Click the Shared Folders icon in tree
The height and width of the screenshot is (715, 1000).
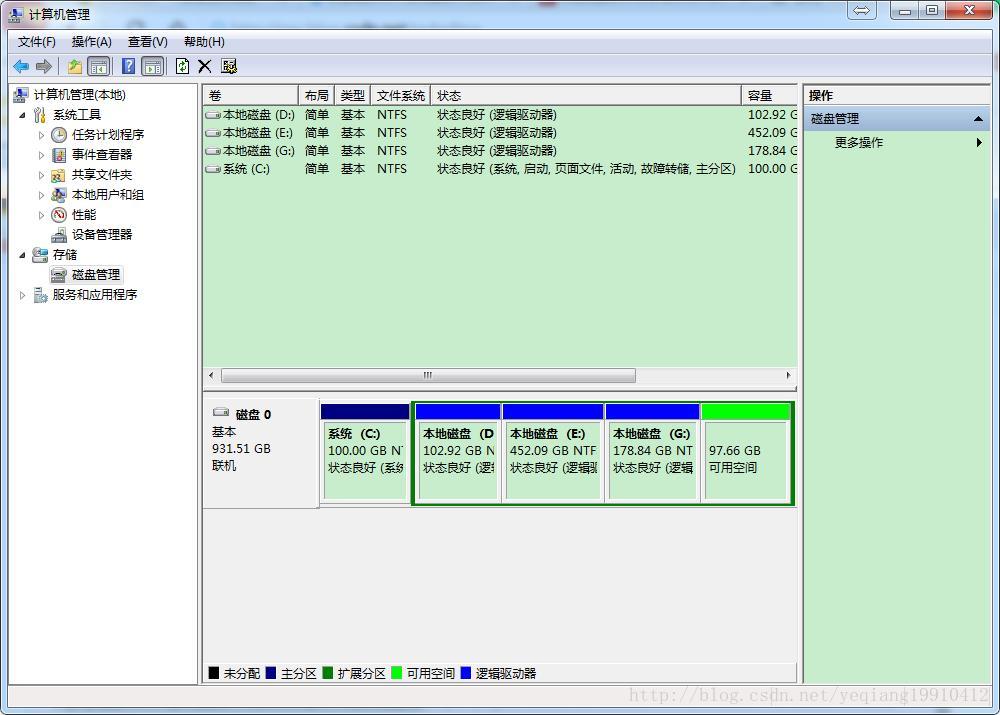59,175
